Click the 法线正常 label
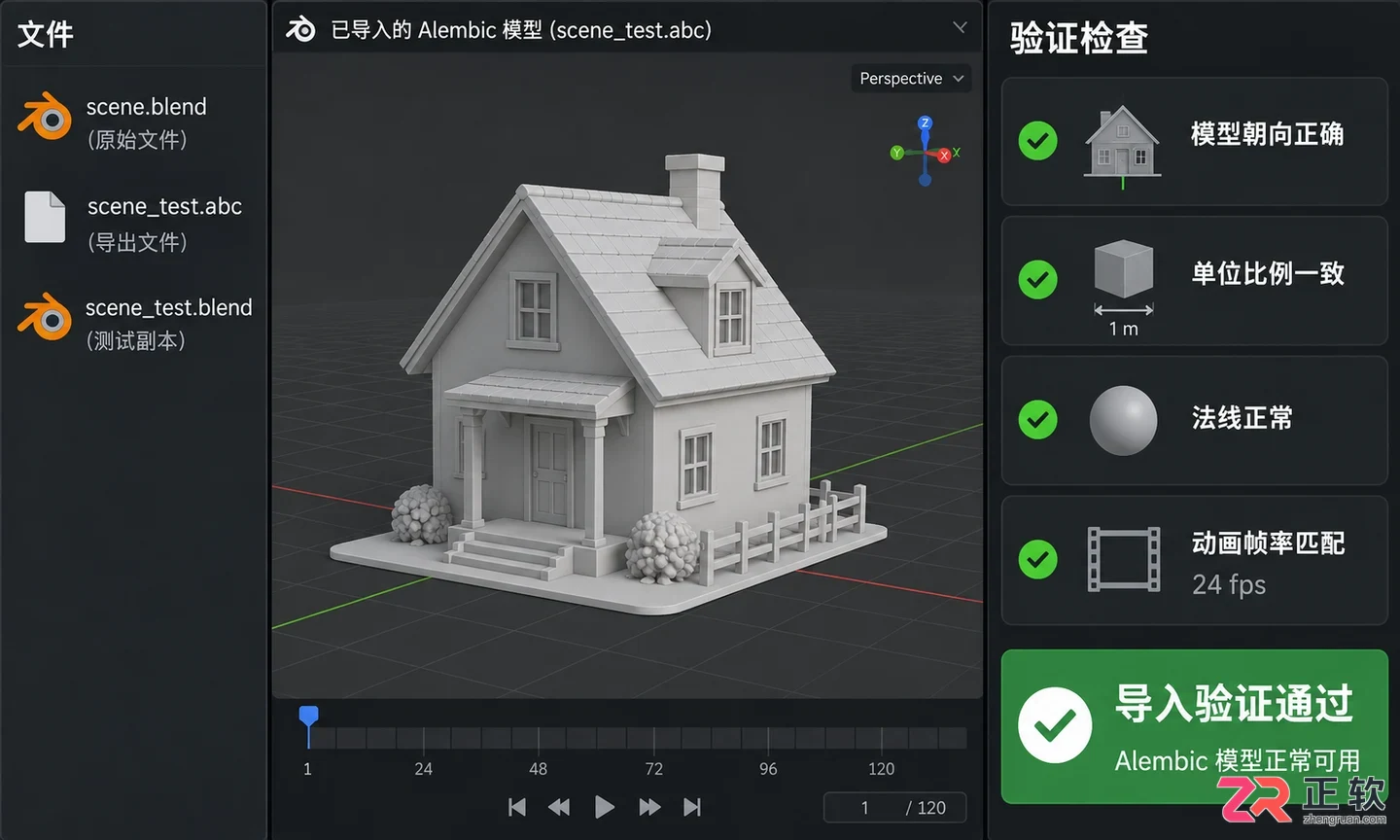The width and height of the screenshot is (1400, 840). point(1242,418)
